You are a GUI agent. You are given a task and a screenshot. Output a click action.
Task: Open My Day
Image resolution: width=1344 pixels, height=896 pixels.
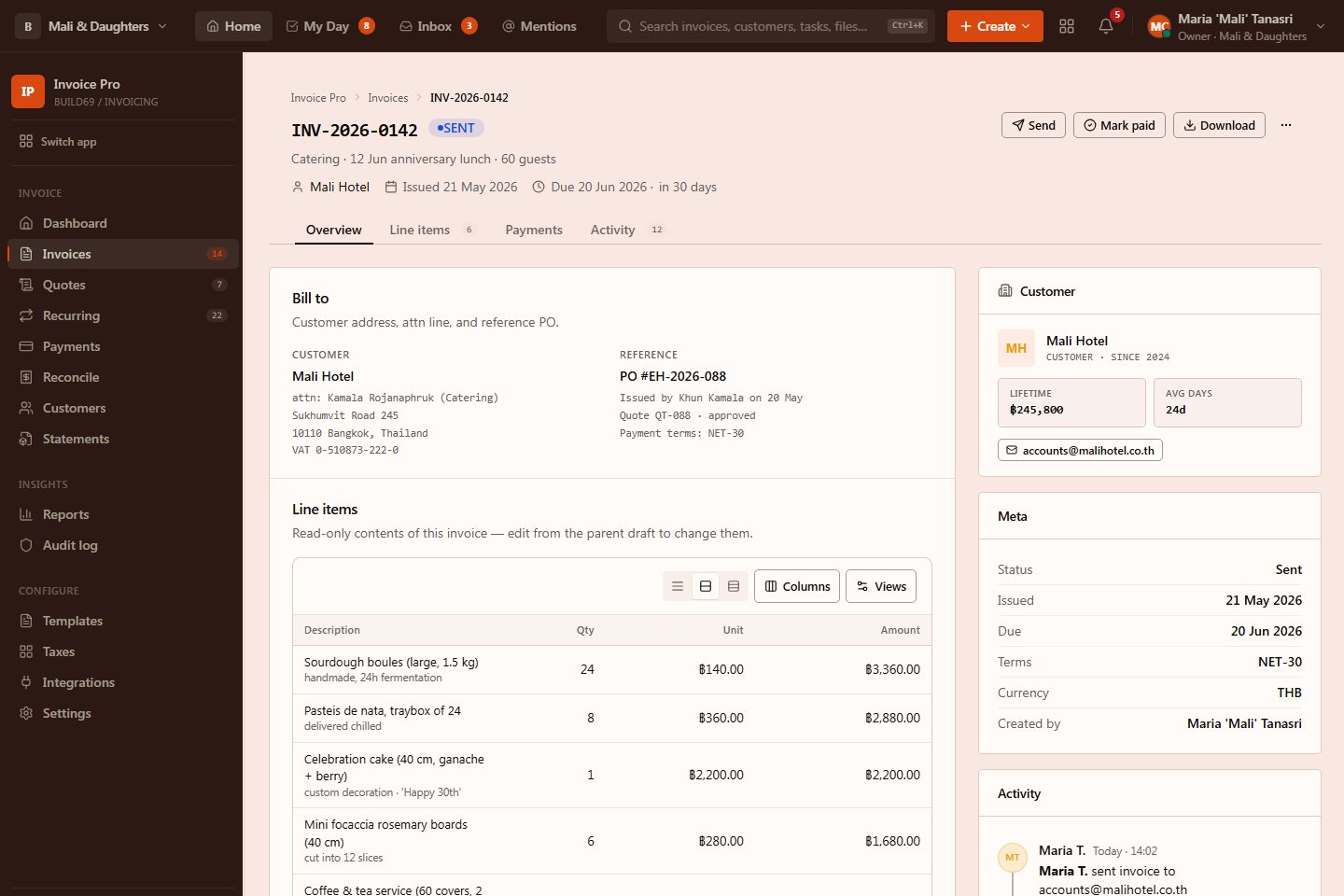329,26
